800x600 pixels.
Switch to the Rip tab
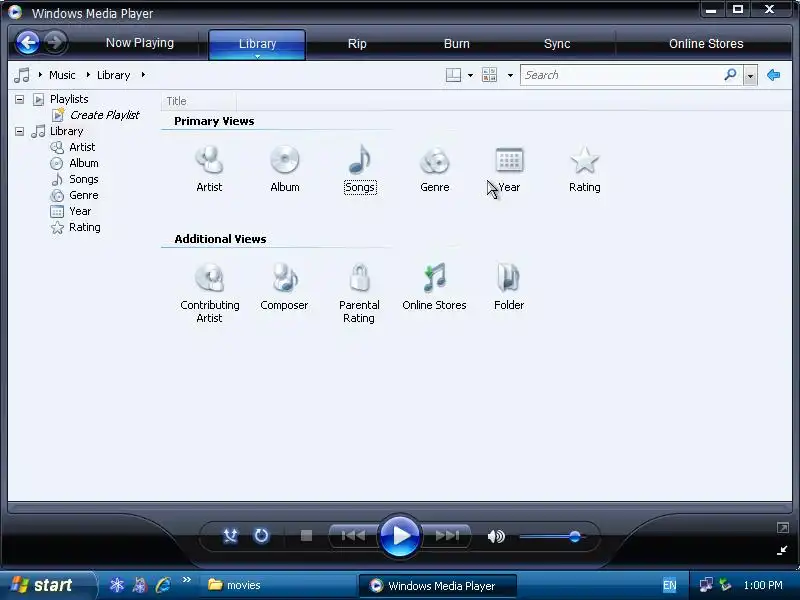coord(357,44)
